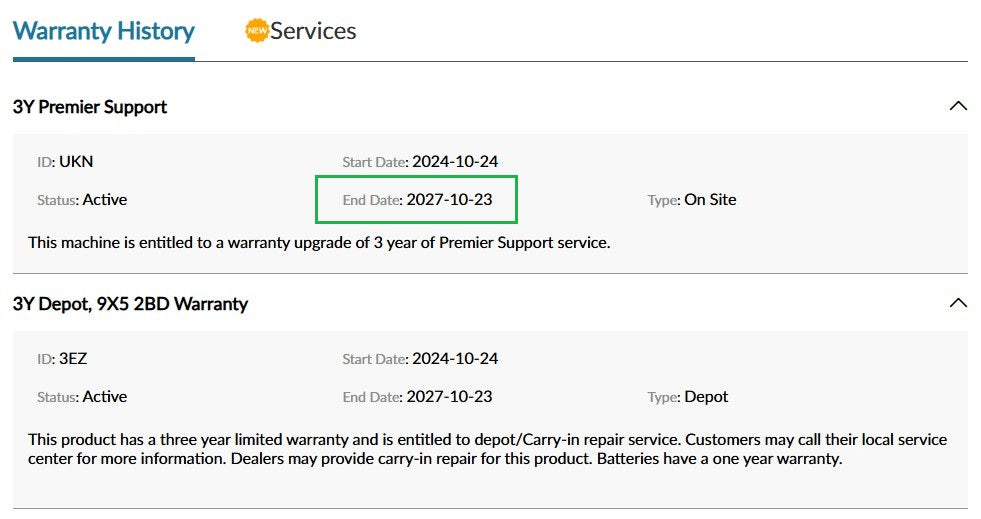Image resolution: width=981 pixels, height=519 pixels.
Task: Collapse the 3Y Depot warranty chevron
Action: (958, 303)
